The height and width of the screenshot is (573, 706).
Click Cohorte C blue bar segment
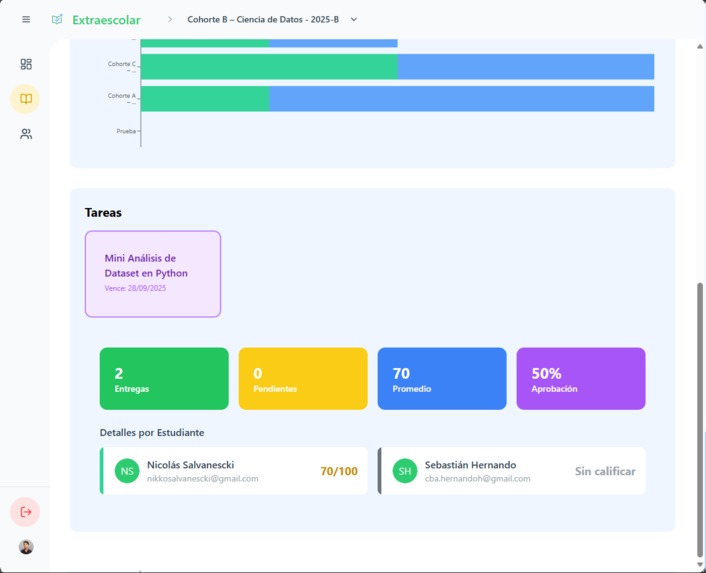526,67
